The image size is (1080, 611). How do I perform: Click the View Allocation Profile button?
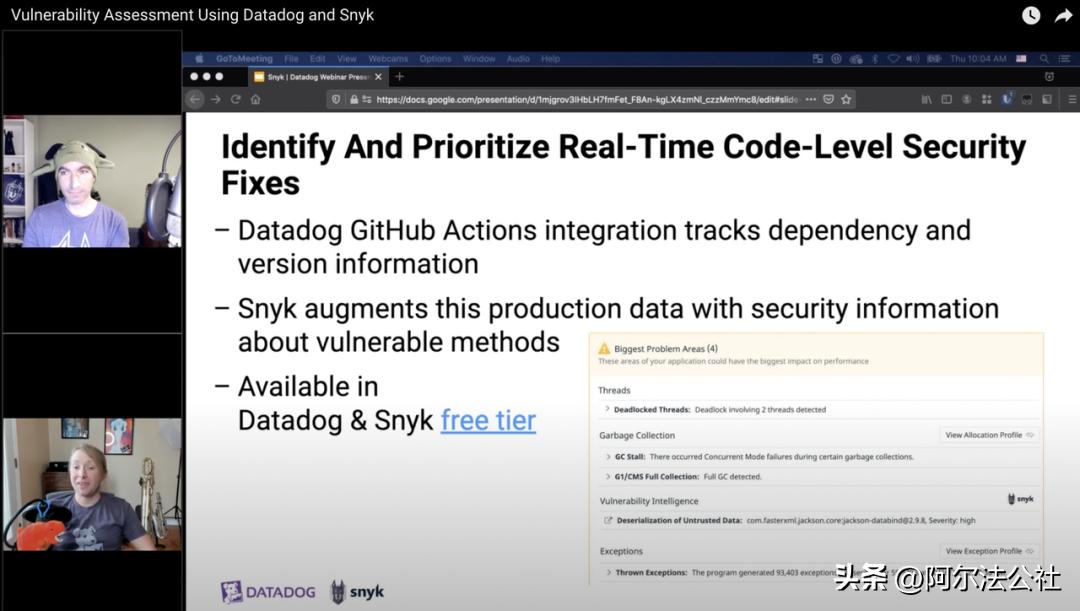pos(988,434)
